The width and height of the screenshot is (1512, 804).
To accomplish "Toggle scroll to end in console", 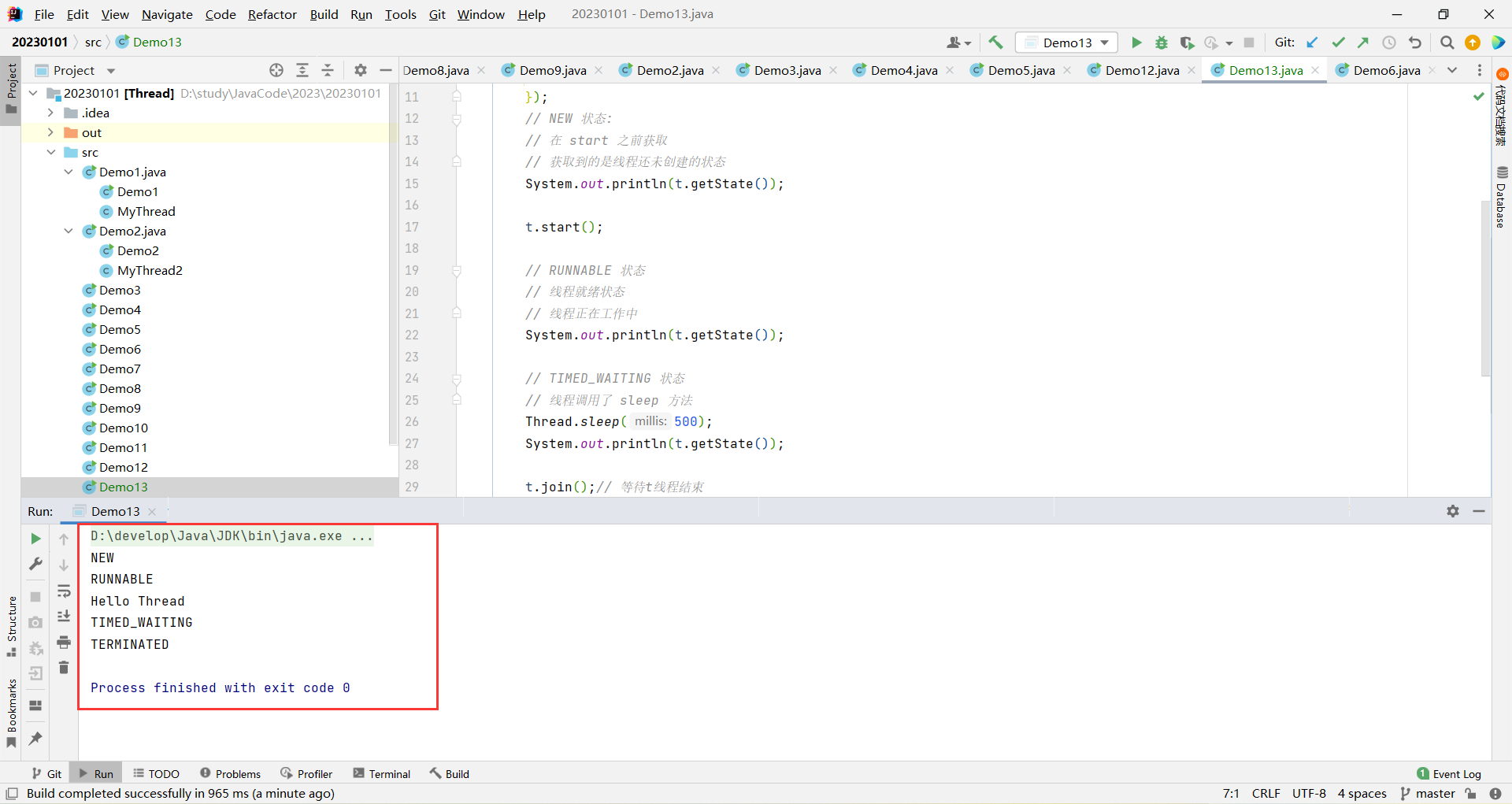I will [x=64, y=617].
